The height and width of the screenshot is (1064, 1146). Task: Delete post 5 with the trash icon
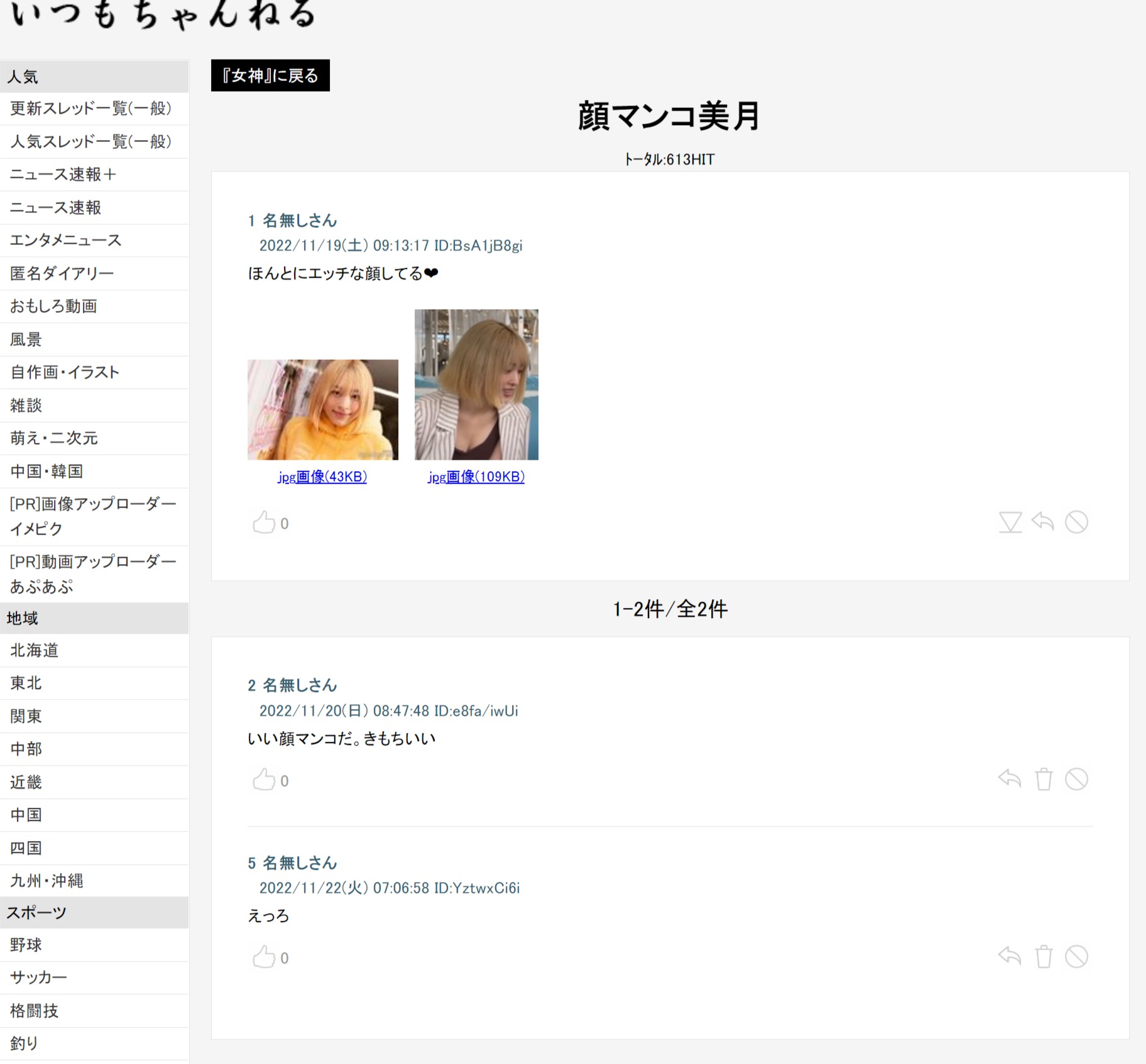(1044, 957)
